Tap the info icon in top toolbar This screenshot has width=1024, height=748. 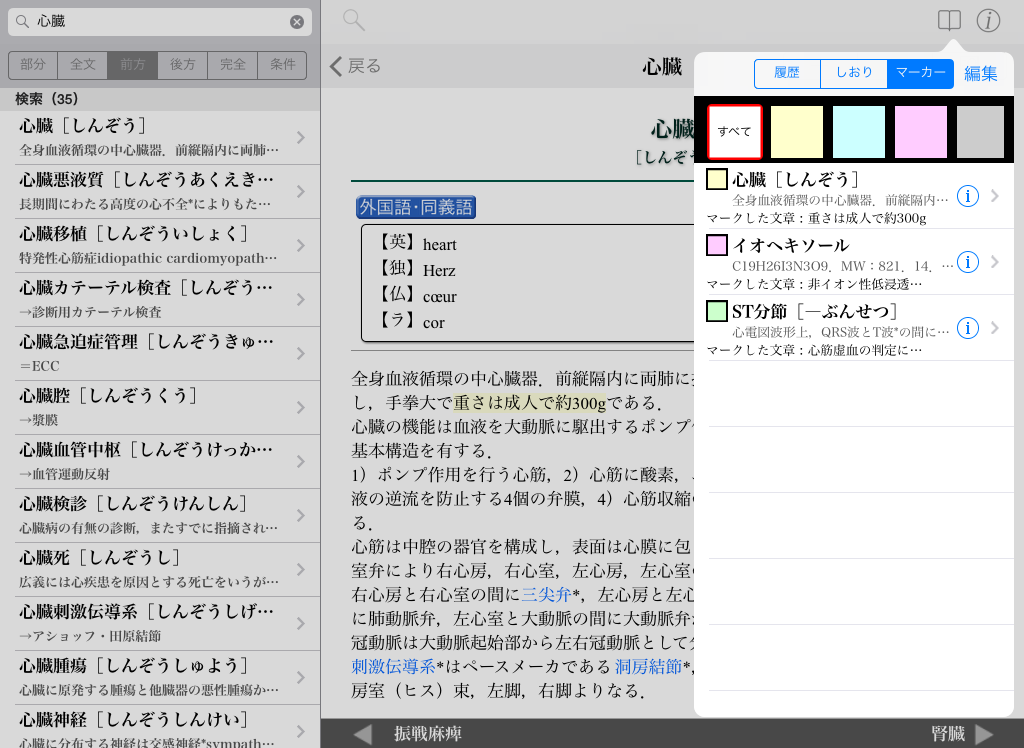coord(988,20)
